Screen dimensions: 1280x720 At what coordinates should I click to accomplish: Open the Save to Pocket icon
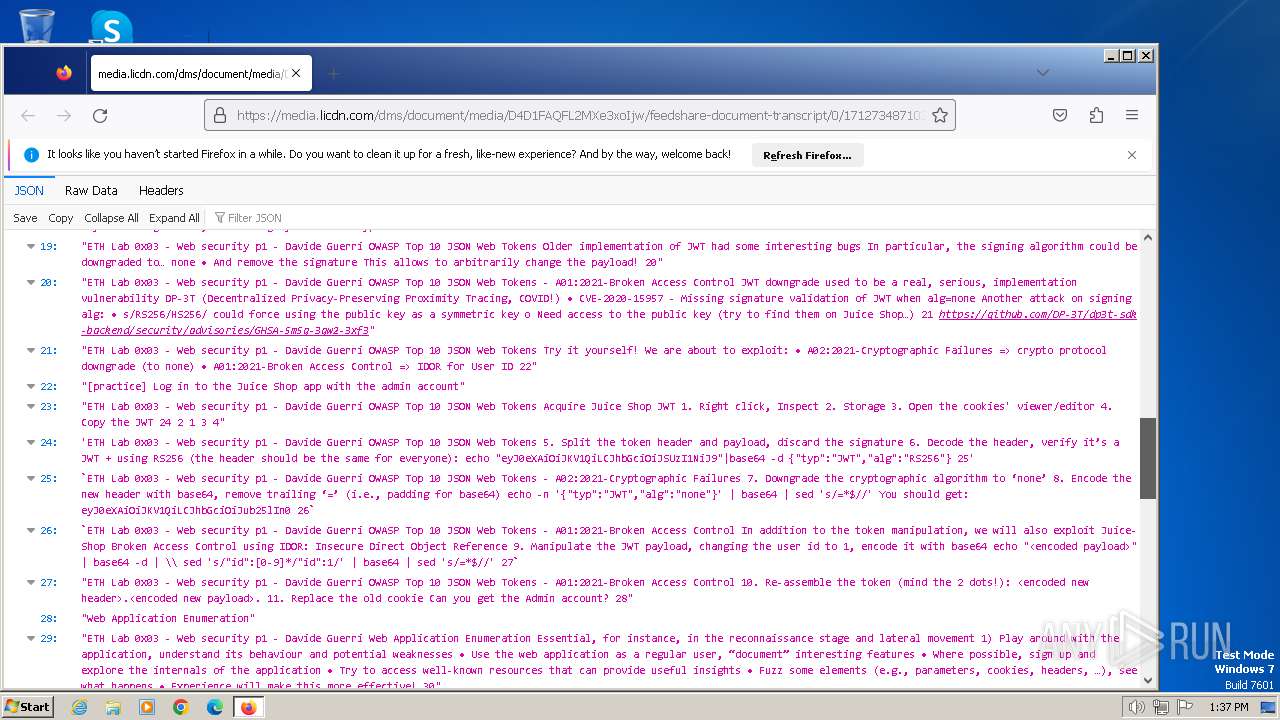1060,116
